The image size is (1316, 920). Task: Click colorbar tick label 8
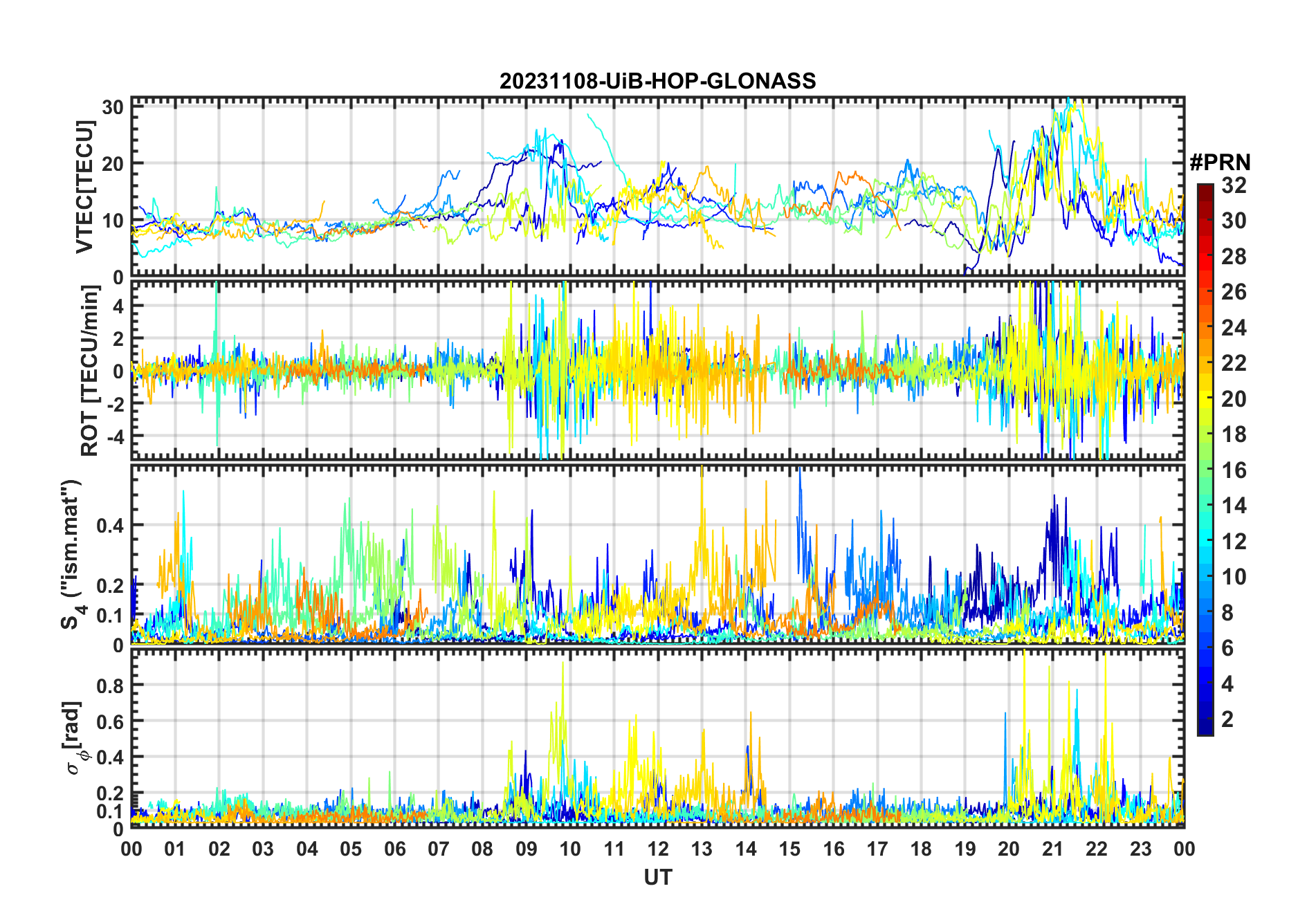point(1227,613)
